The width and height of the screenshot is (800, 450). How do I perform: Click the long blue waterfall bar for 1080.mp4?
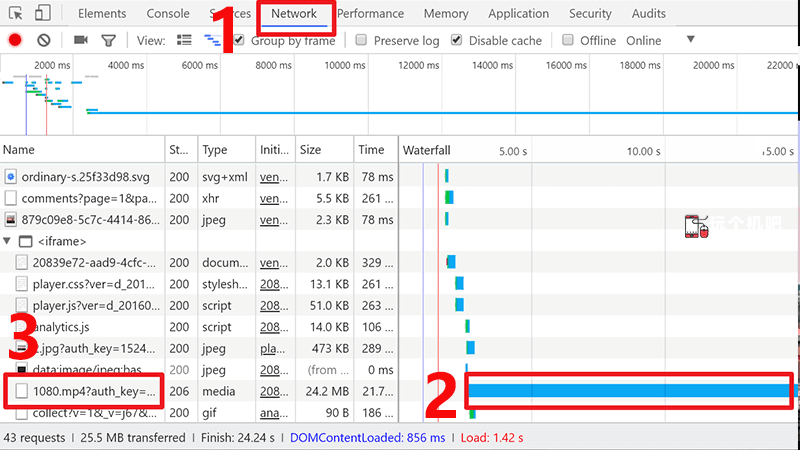[630, 391]
